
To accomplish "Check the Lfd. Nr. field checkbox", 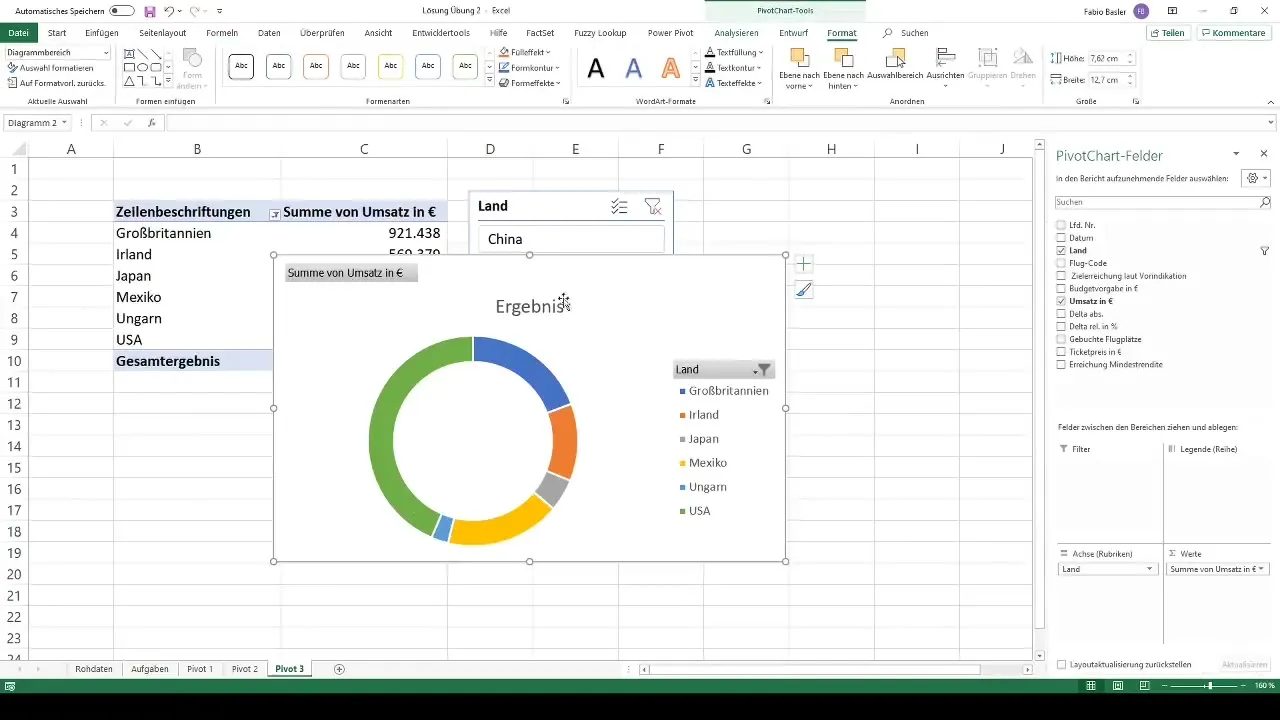I will [x=1061, y=225].
